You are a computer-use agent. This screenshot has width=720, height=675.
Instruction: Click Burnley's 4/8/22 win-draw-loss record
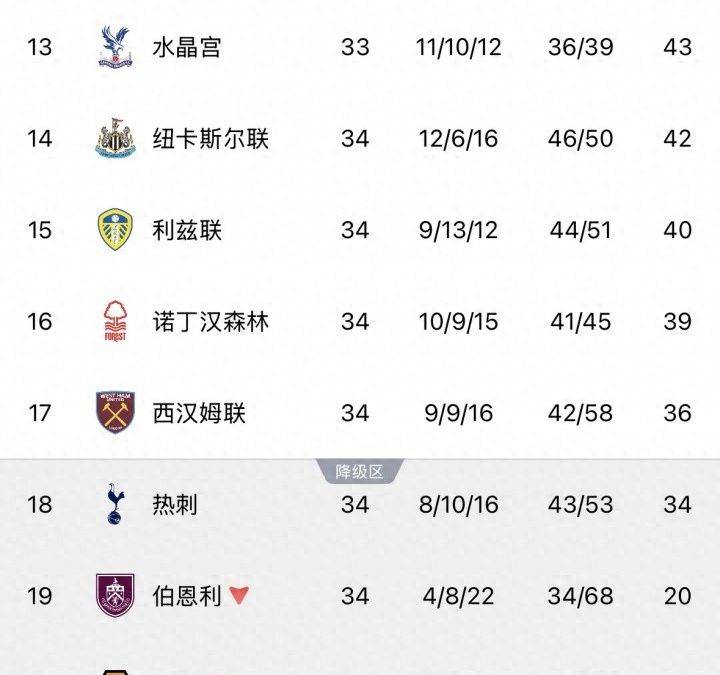click(x=458, y=596)
